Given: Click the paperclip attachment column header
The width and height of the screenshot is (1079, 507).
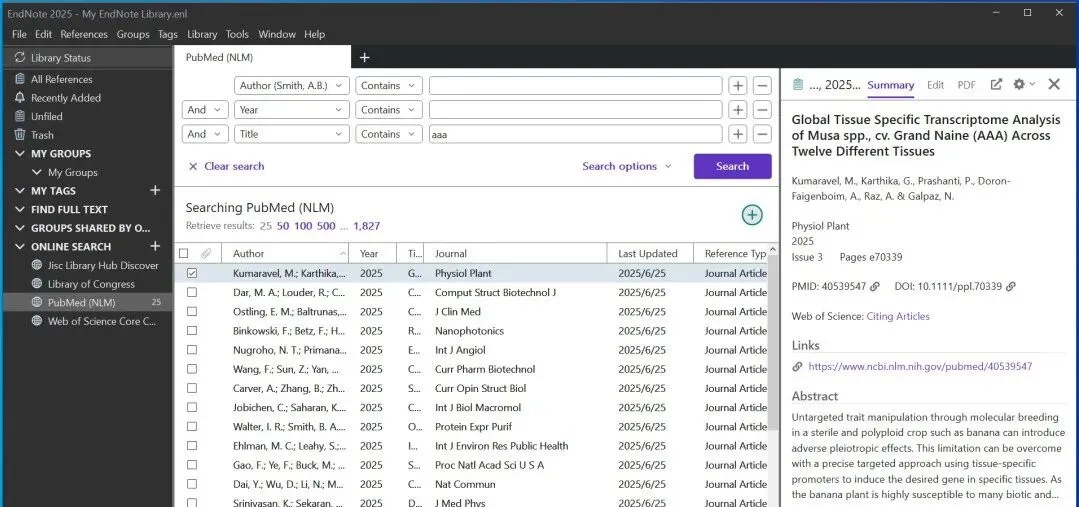Looking at the screenshot, I should click(205, 254).
